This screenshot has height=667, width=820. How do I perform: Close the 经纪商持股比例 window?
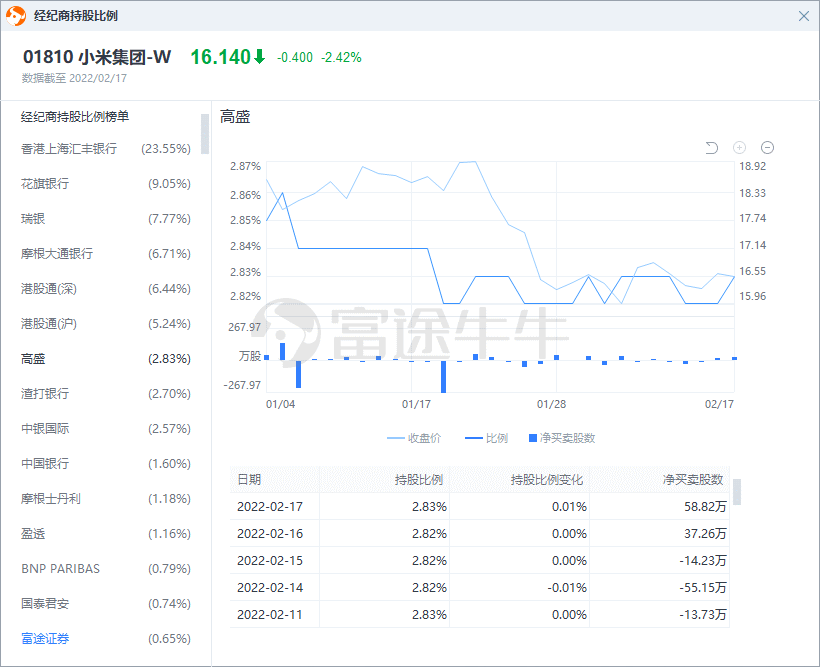804,16
